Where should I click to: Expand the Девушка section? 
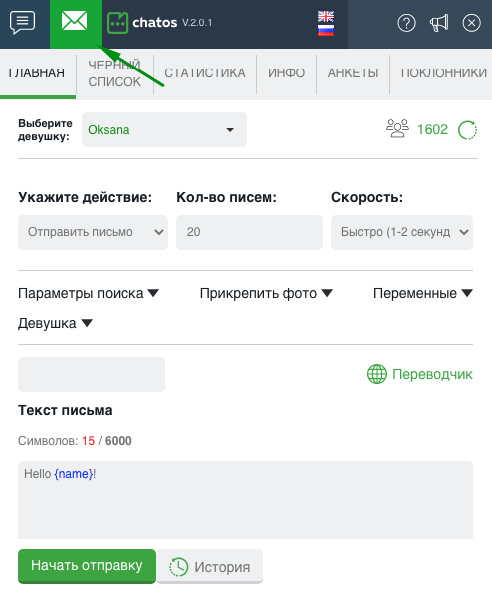[56, 323]
